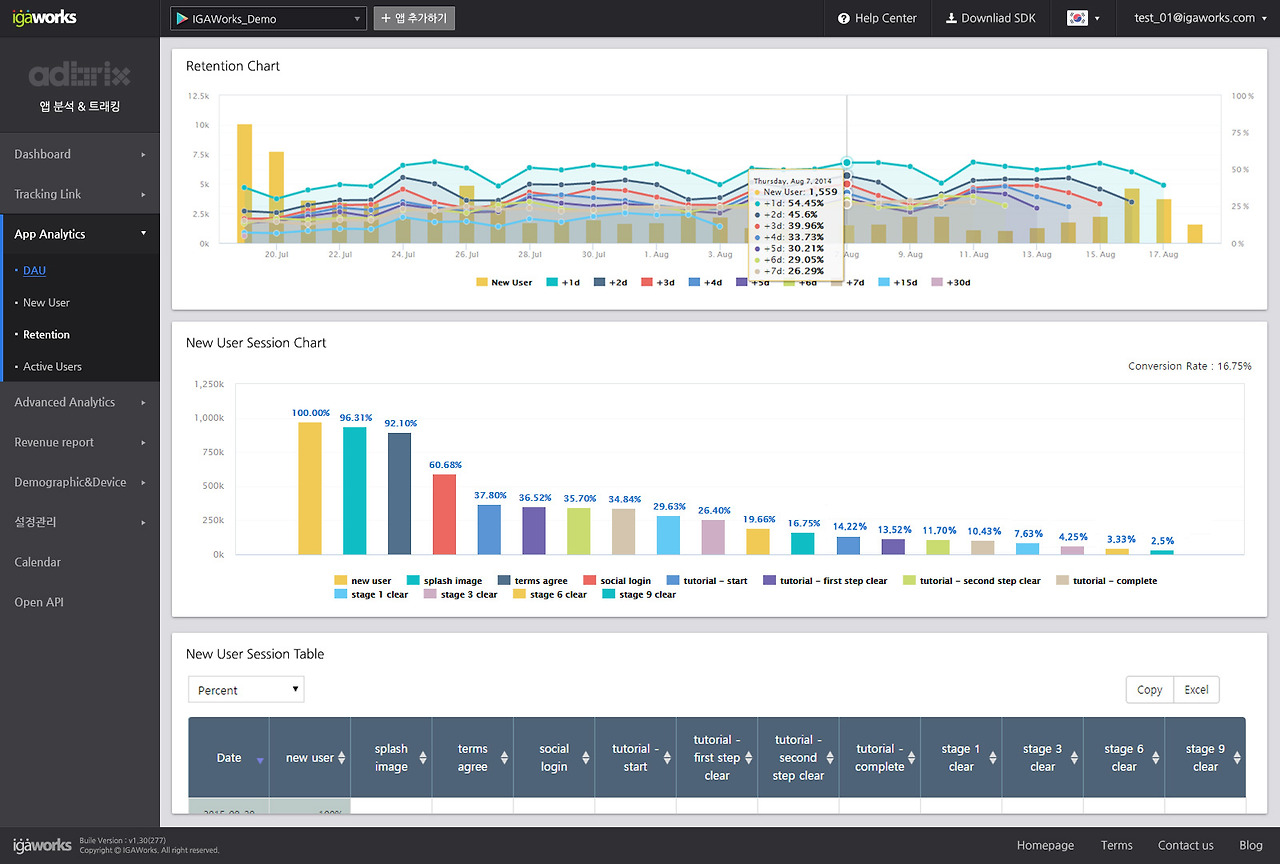Click the 앱 추가하기 button

pyautogui.click(x=414, y=18)
